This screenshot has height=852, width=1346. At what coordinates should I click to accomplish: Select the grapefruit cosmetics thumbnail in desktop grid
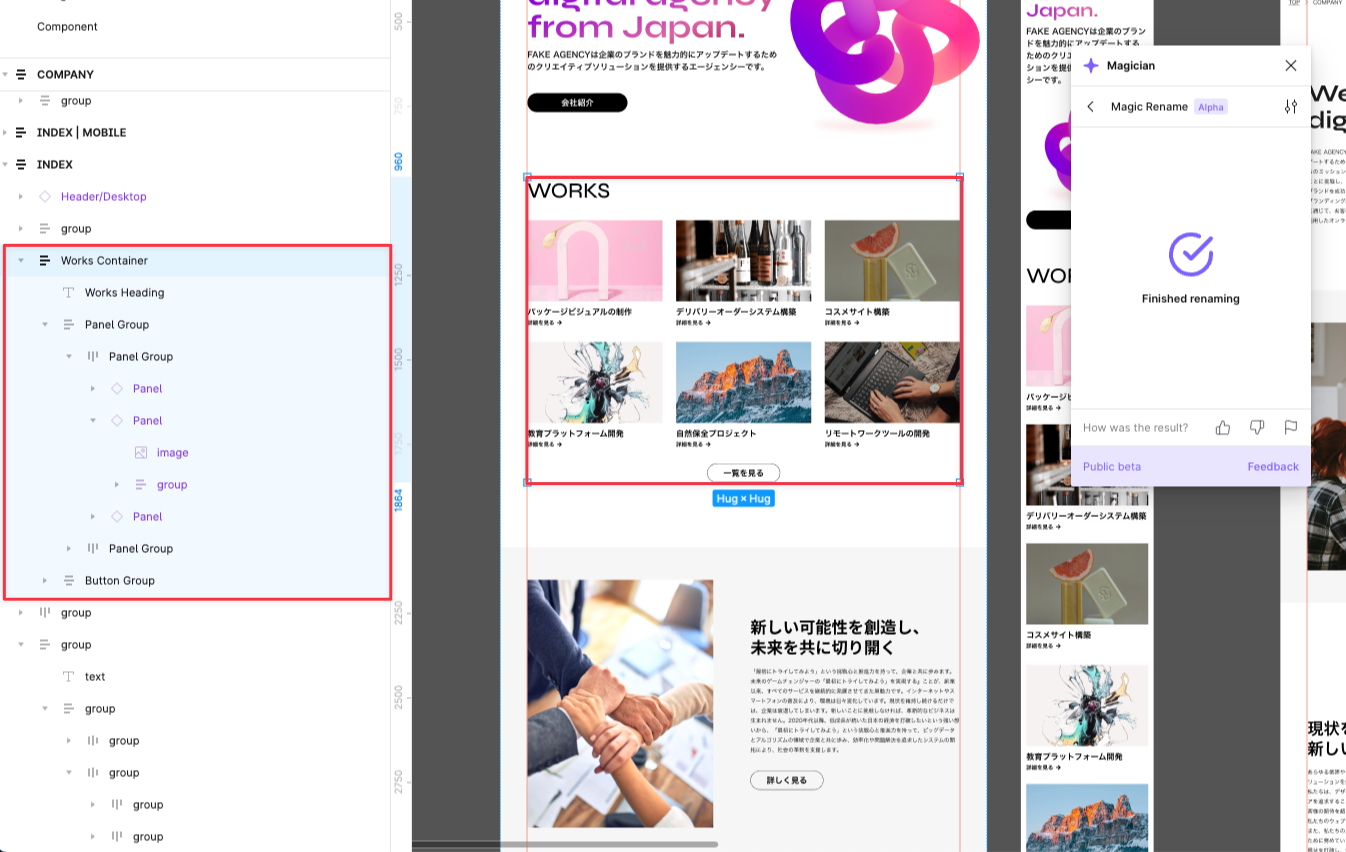892,260
